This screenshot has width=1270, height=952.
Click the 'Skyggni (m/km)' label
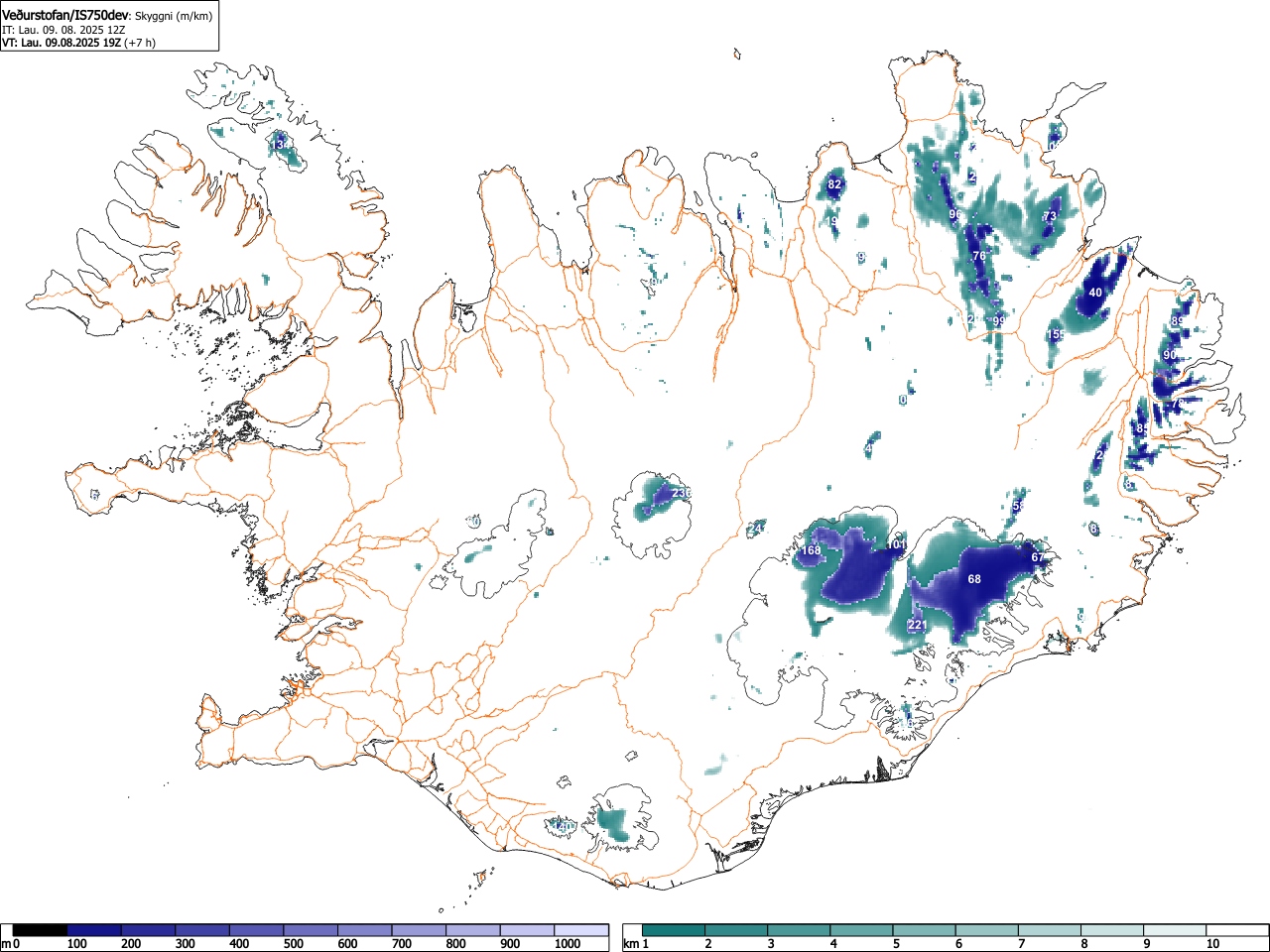click(x=173, y=17)
